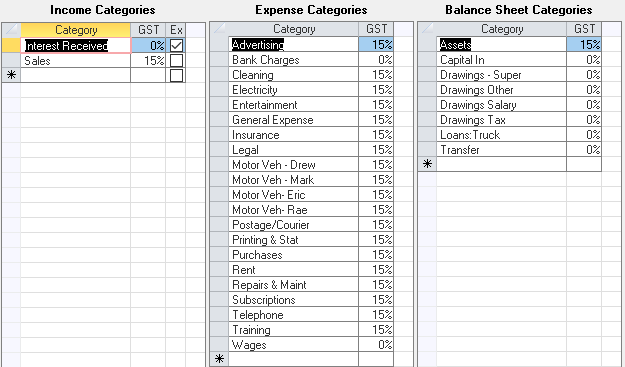Select the Electricity expense category
625x367 pixels.
pyautogui.click(x=294, y=90)
